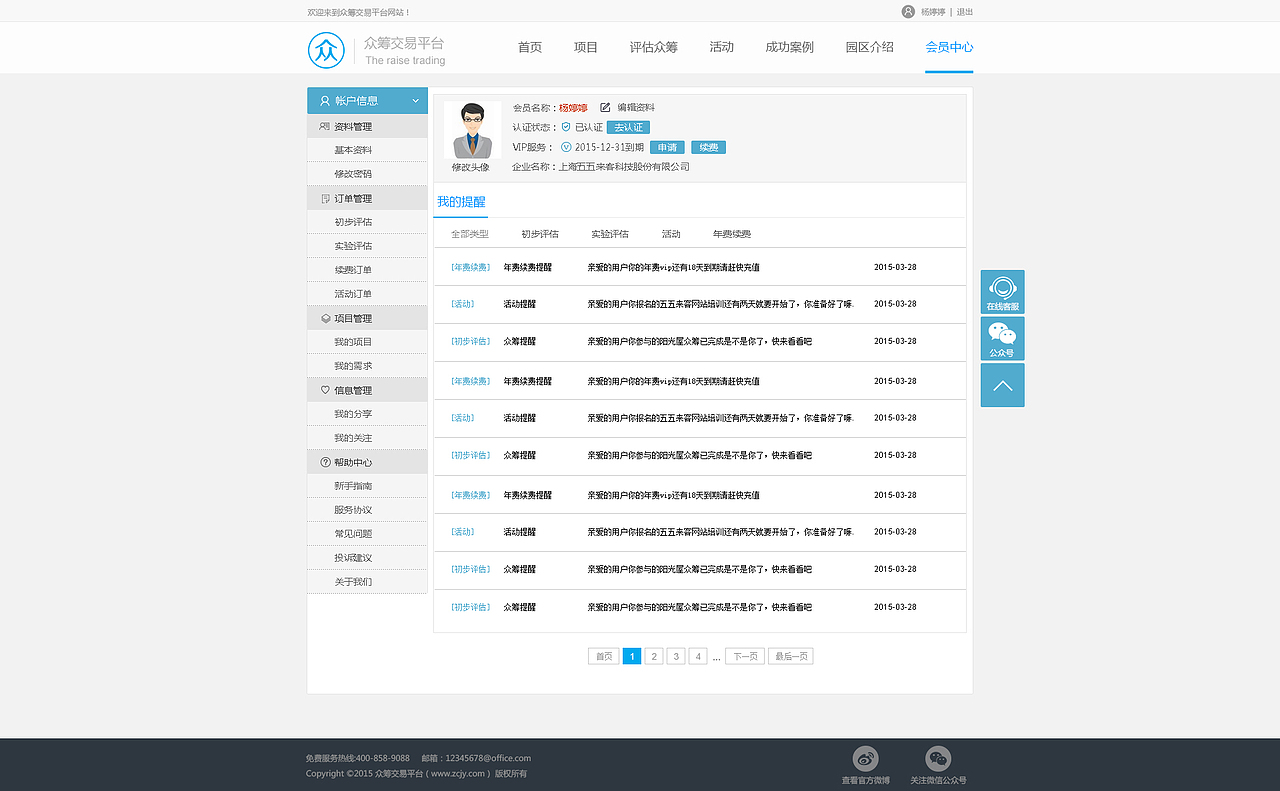The height and width of the screenshot is (791, 1280).
Task: Select the 我的提醒 tab
Action: coord(461,201)
